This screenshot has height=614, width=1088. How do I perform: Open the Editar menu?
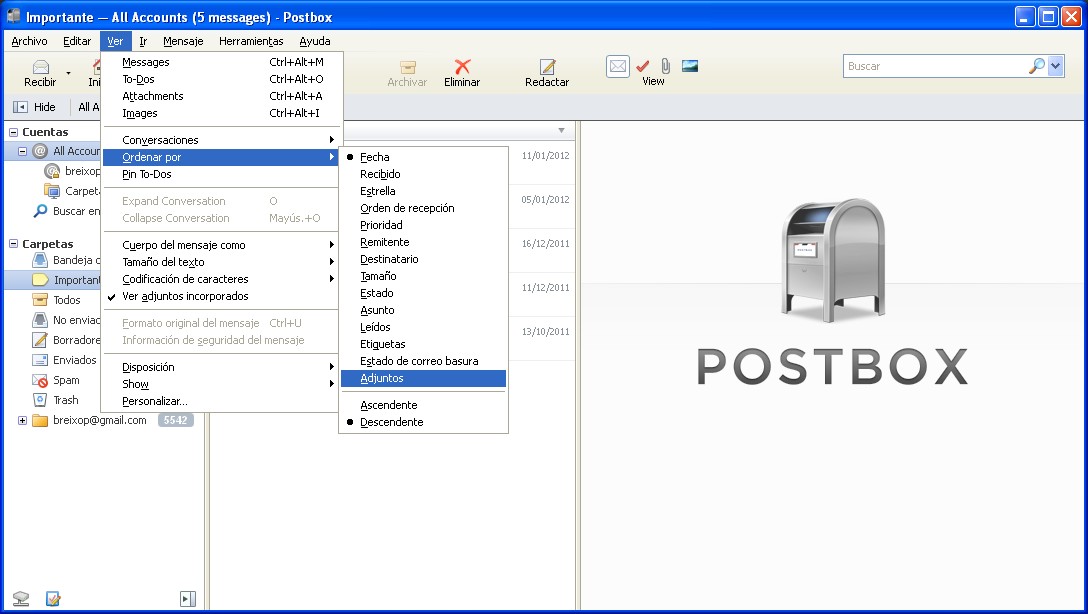point(77,41)
